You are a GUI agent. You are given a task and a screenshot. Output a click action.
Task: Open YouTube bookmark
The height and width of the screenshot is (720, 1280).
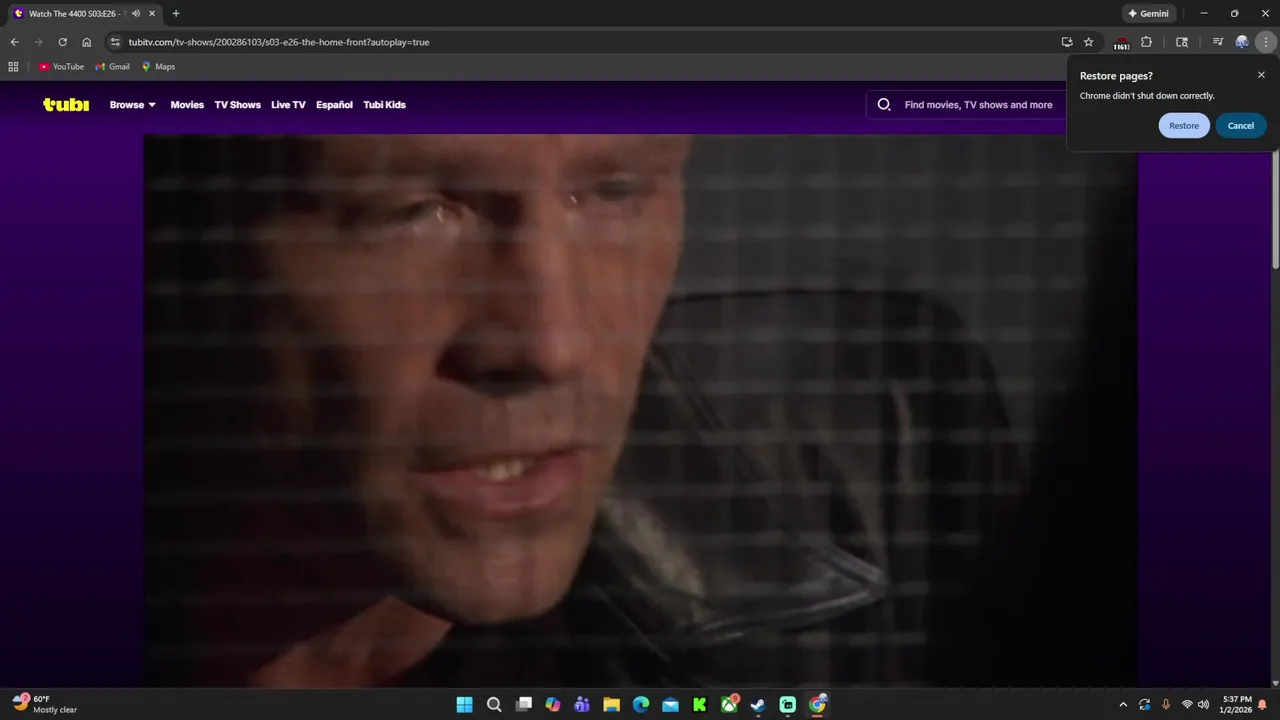tap(62, 67)
